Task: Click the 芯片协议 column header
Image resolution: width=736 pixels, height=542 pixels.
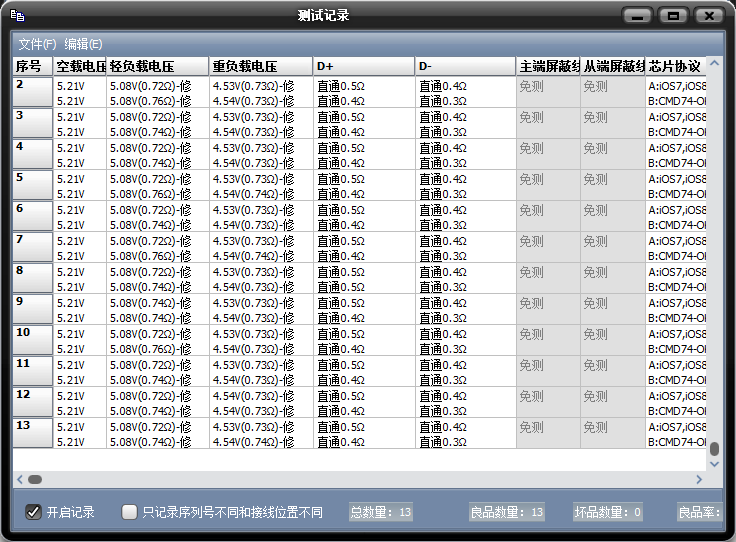Action: (x=675, y=66)
